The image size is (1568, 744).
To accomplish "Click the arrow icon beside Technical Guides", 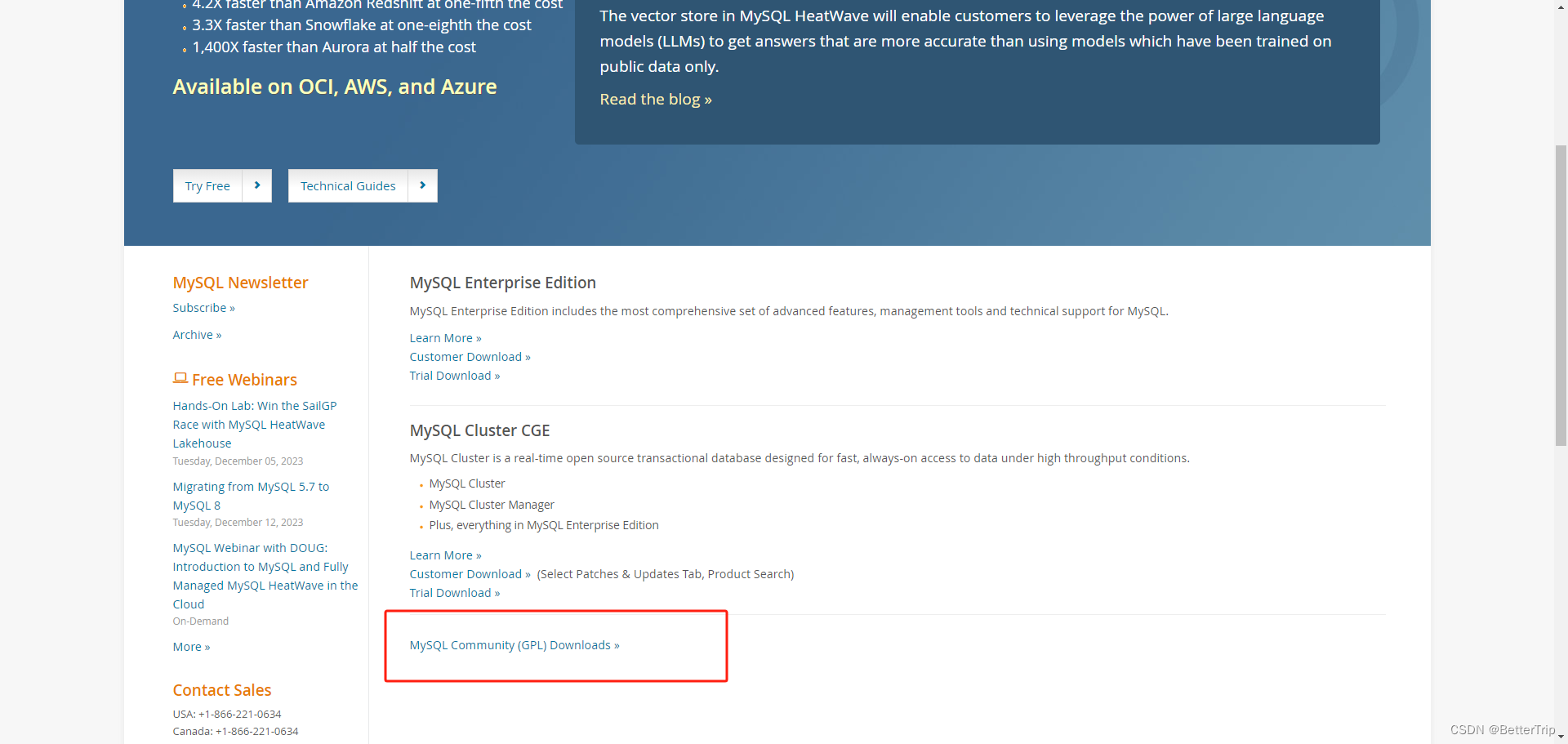I will click(x=423, y=185).
